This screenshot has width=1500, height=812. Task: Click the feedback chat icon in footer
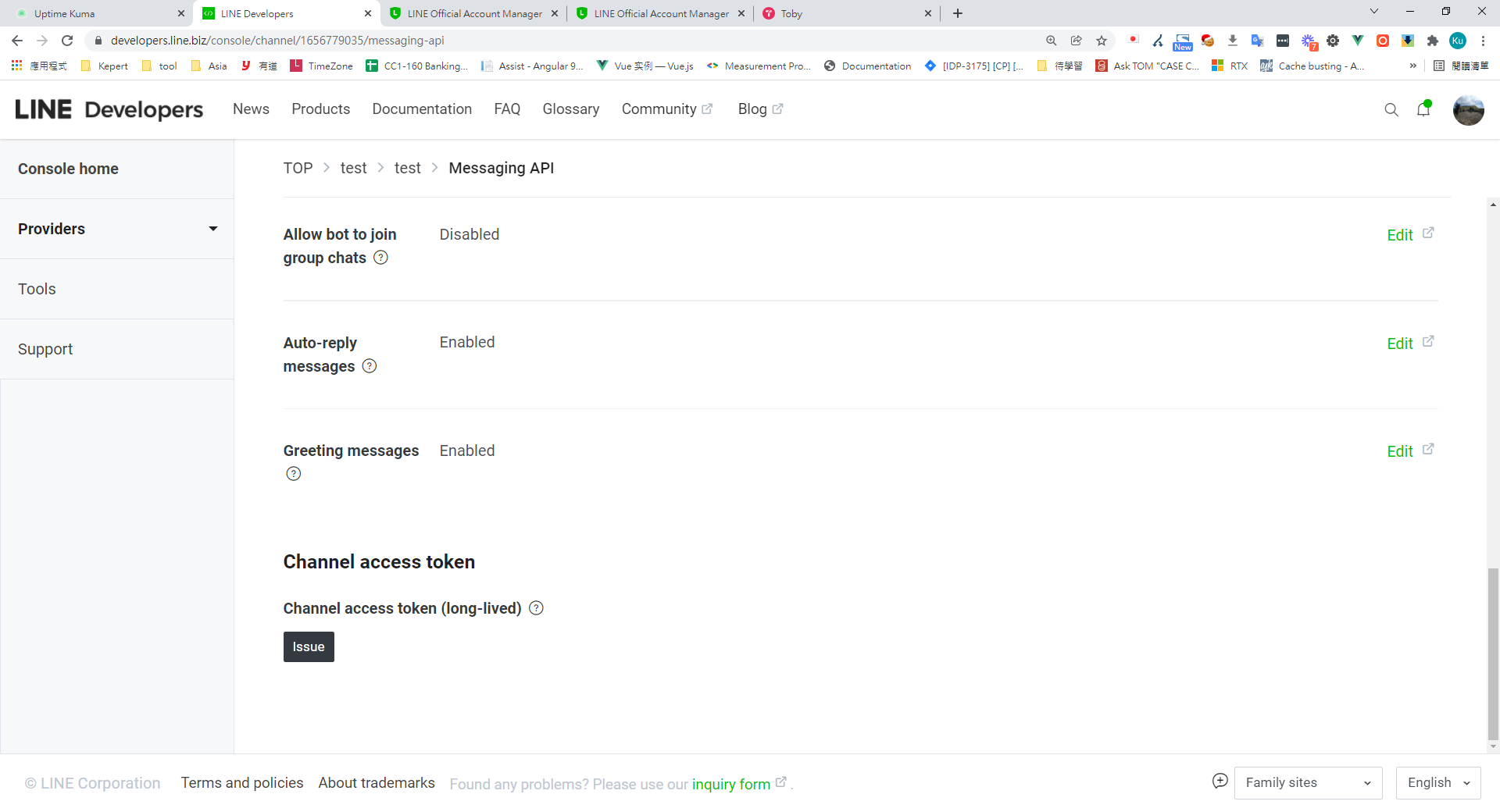(x=1220, y=782)
